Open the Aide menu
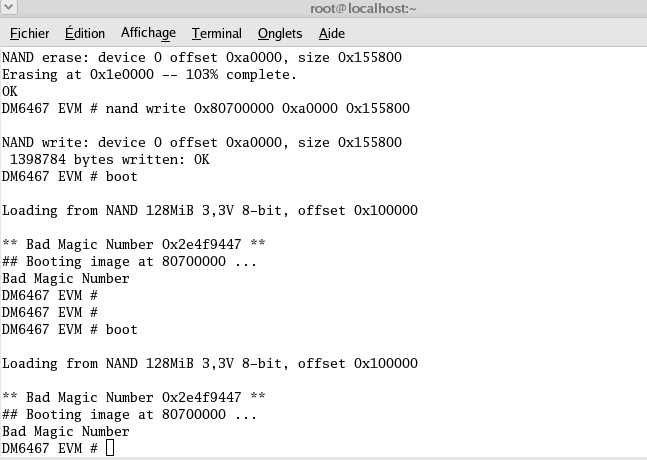The width and height of the screenshot is (647, 460). [x=331, y=33]
